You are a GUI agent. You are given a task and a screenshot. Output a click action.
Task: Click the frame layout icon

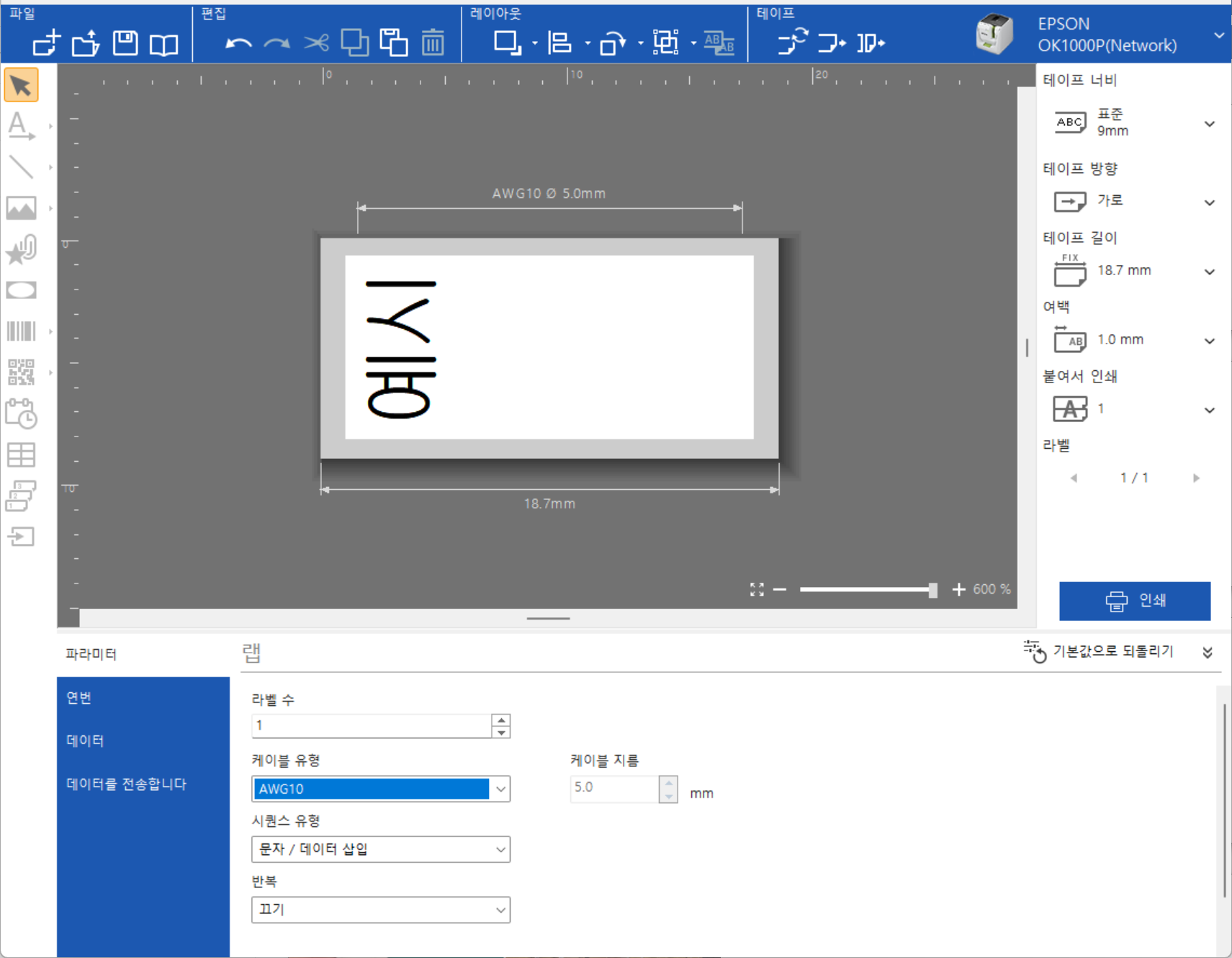[508, 43]
